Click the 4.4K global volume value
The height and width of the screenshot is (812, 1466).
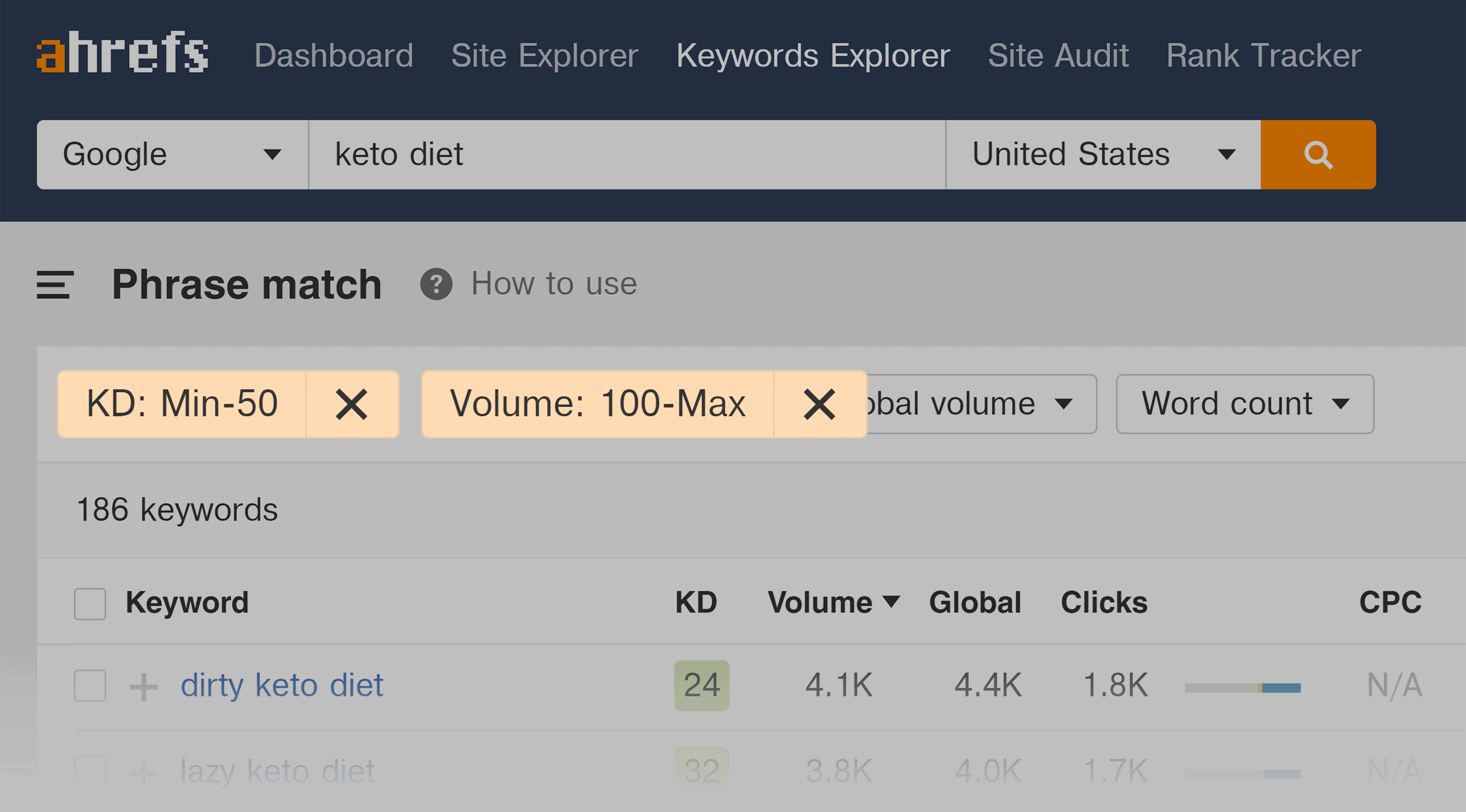point(988,685)
